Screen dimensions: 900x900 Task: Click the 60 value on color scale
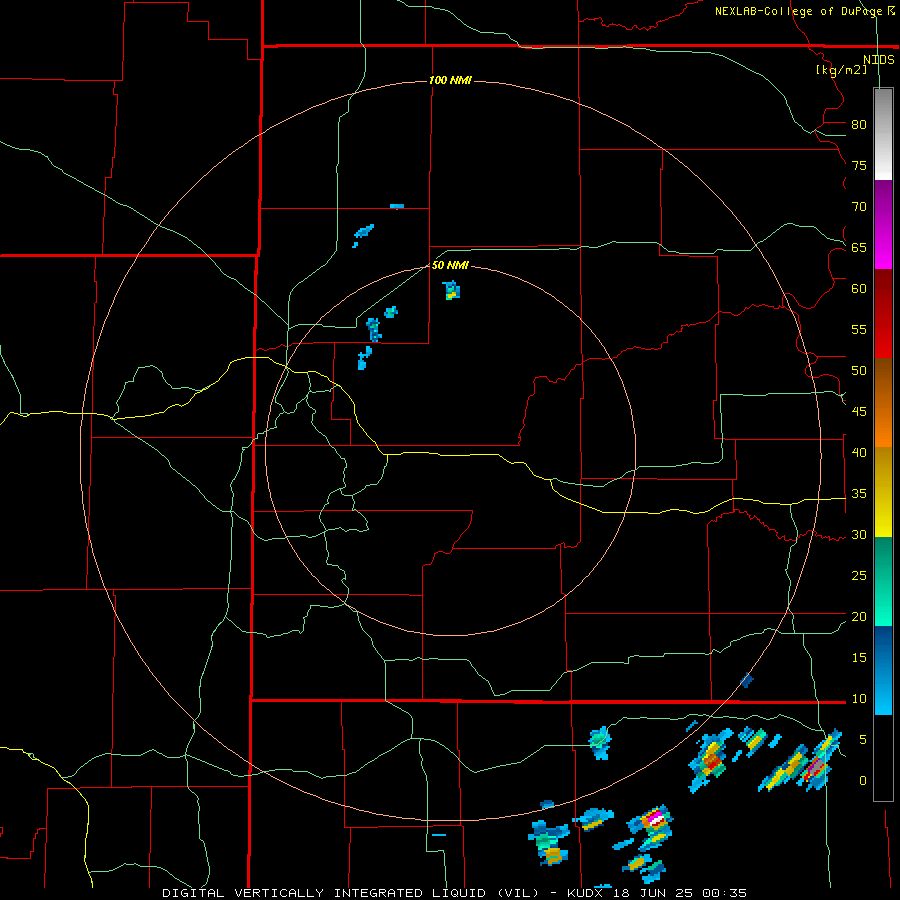pos(859,289)
